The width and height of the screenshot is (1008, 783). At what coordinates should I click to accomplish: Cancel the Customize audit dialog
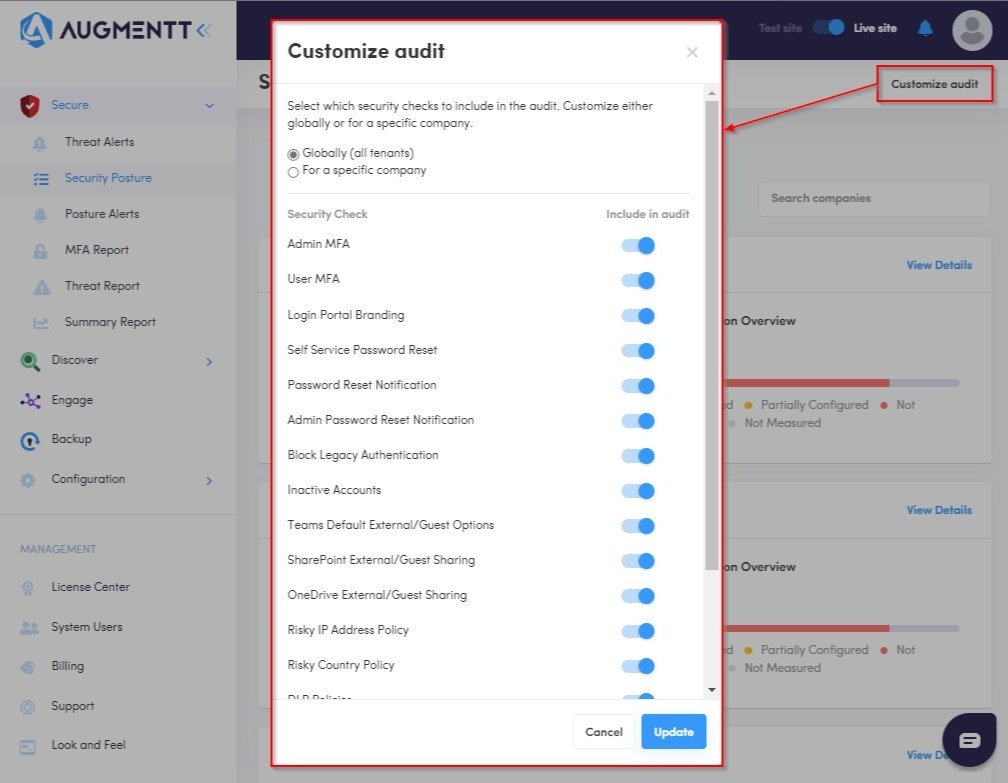click(x=603, y=732)
